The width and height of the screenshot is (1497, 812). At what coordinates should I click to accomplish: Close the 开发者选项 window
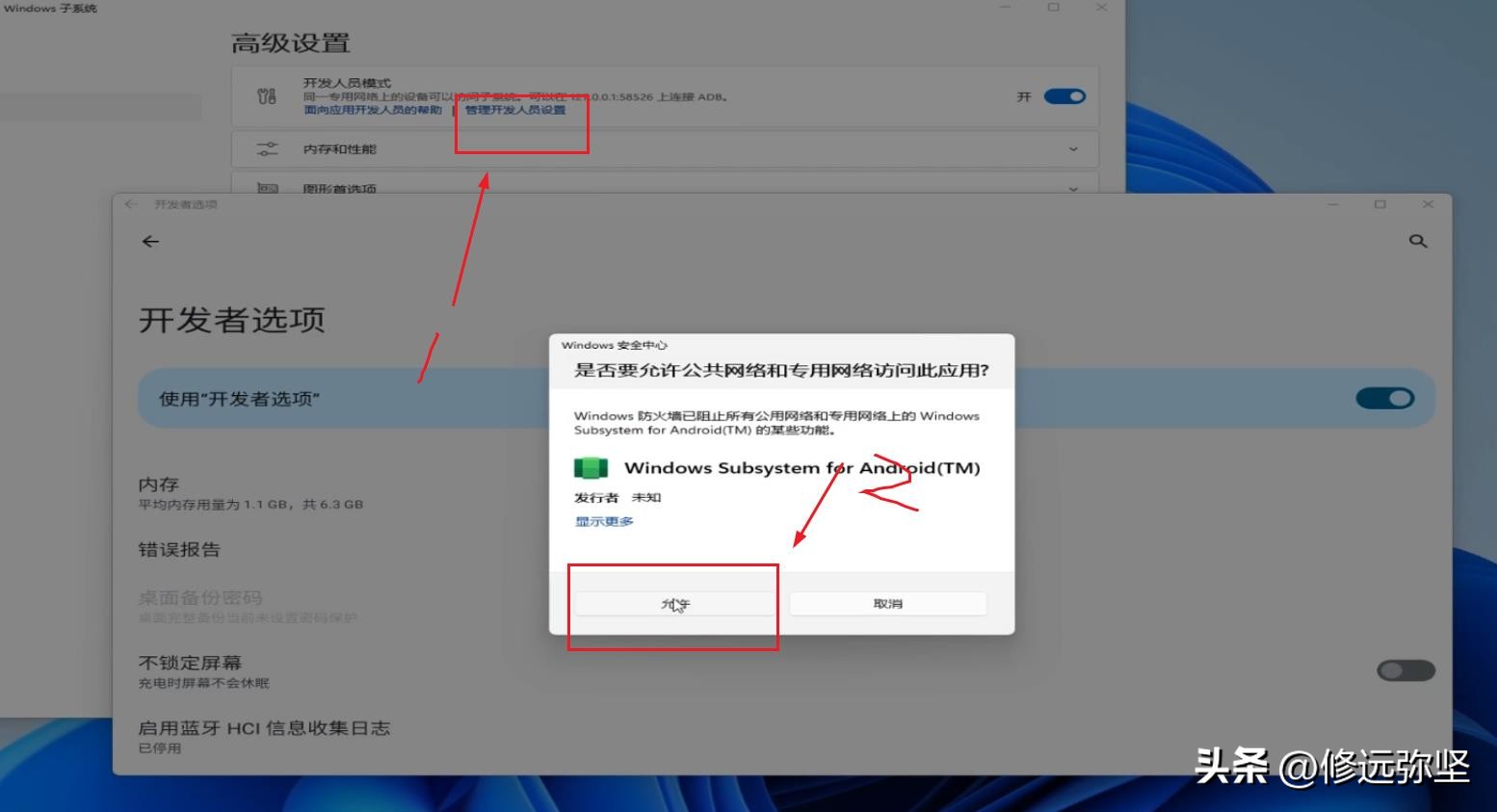point(1428,204)
